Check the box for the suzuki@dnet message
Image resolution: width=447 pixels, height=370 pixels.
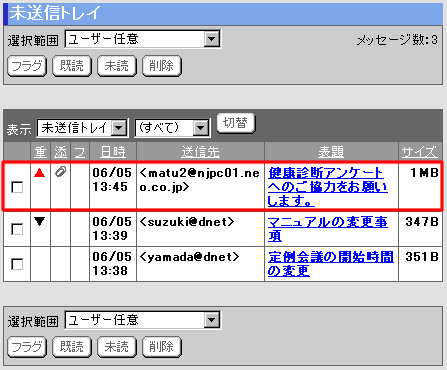tap(17, 229)
